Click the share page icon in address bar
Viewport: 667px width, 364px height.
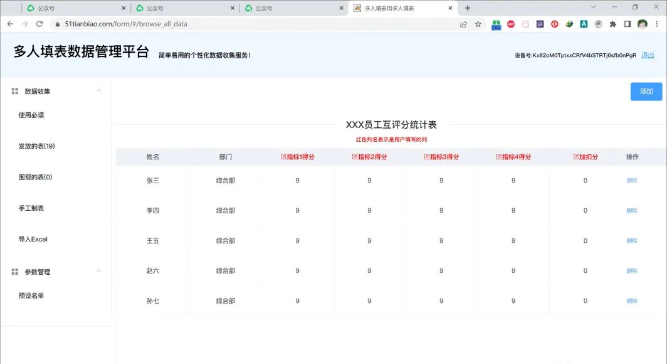click(463, 24)
